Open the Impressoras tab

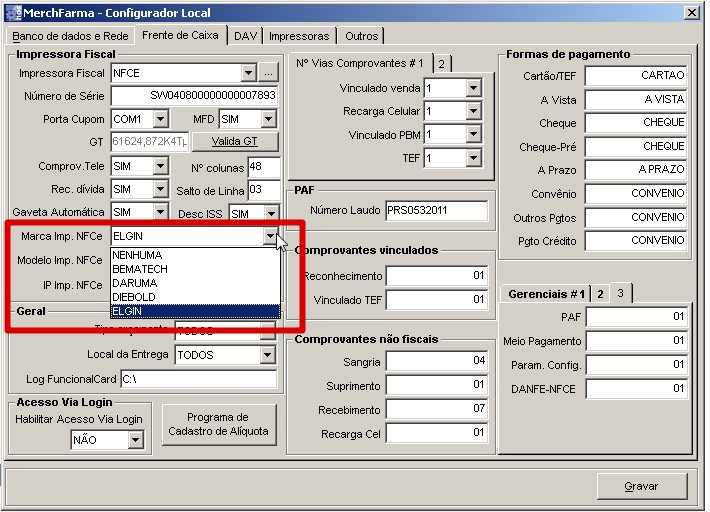(x=298, y=36)
